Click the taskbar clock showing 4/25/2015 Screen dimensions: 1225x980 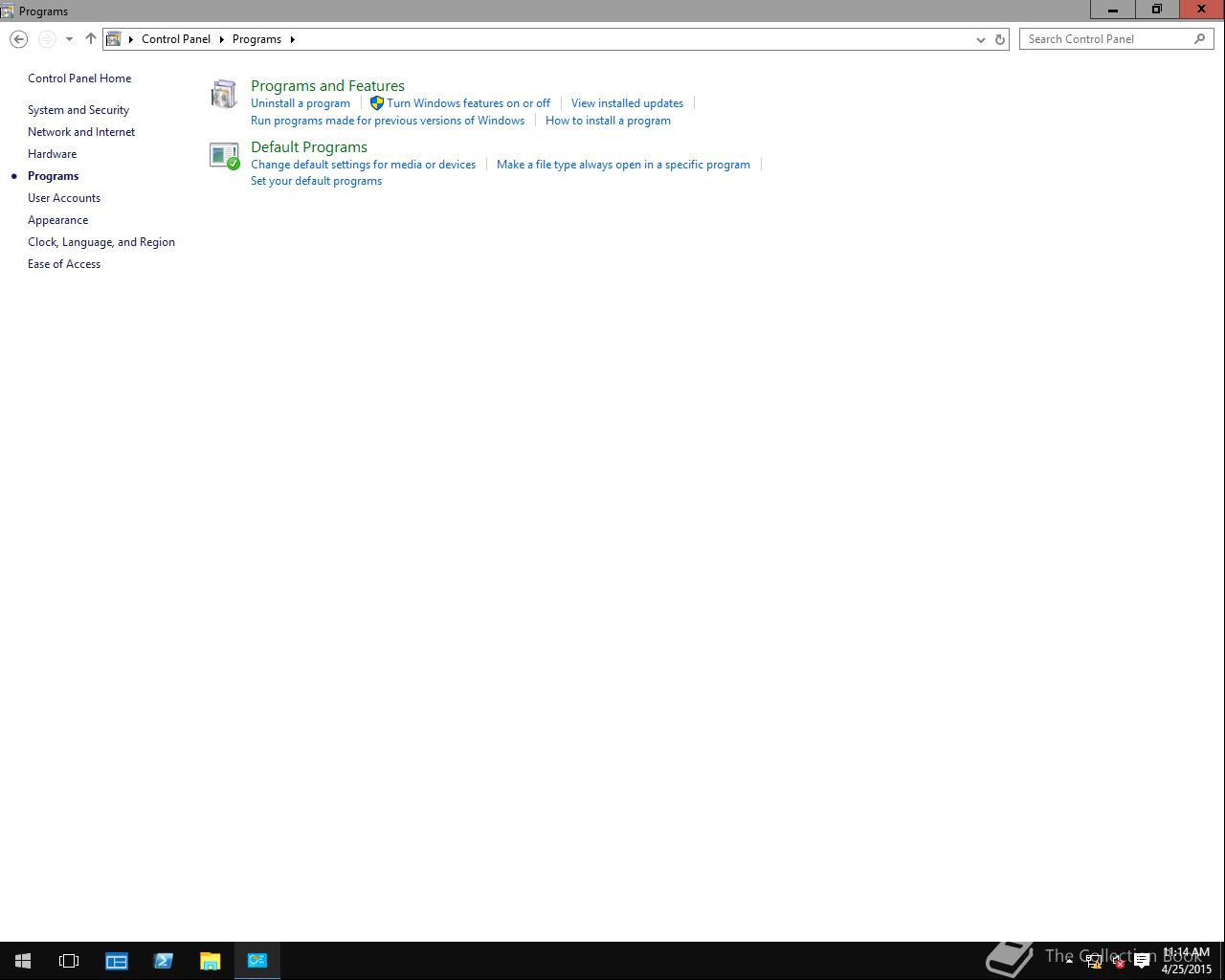(1187, 961)
